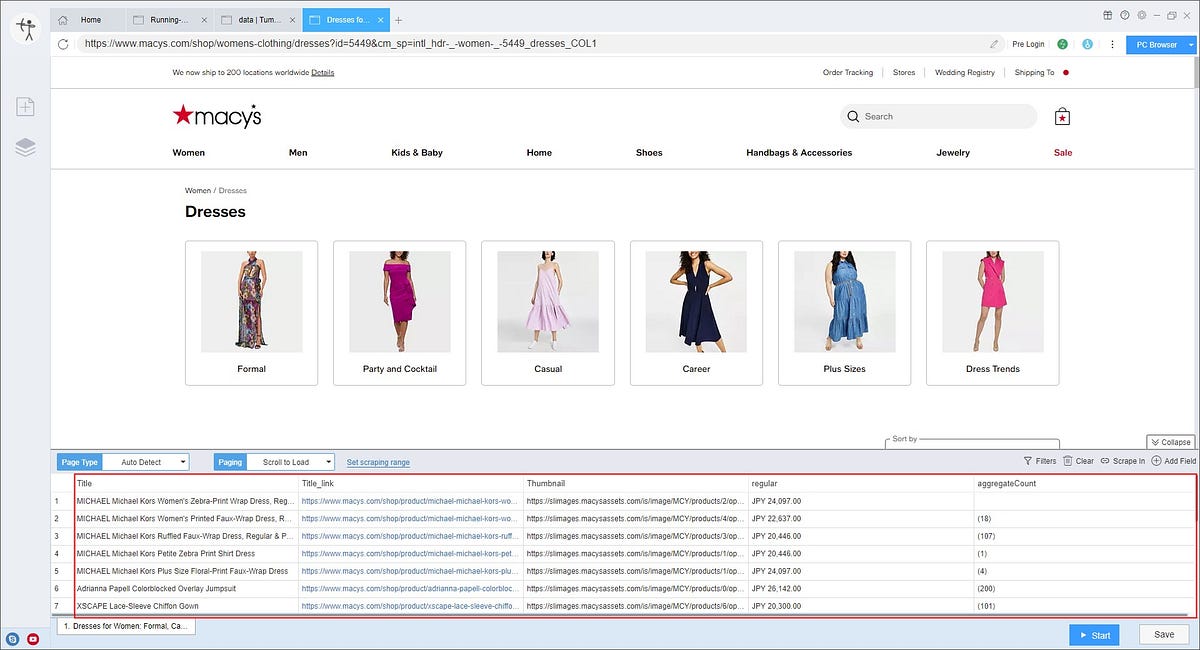Select the Formal dress category thumbnail
The width and height of the screenshot is (1200, 650).
pos(250,302)
